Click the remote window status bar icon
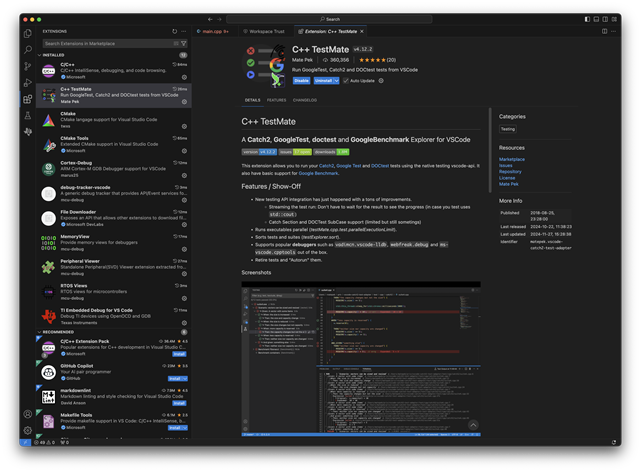Viewport: 640px width, 471px height. tap(25, 442)
